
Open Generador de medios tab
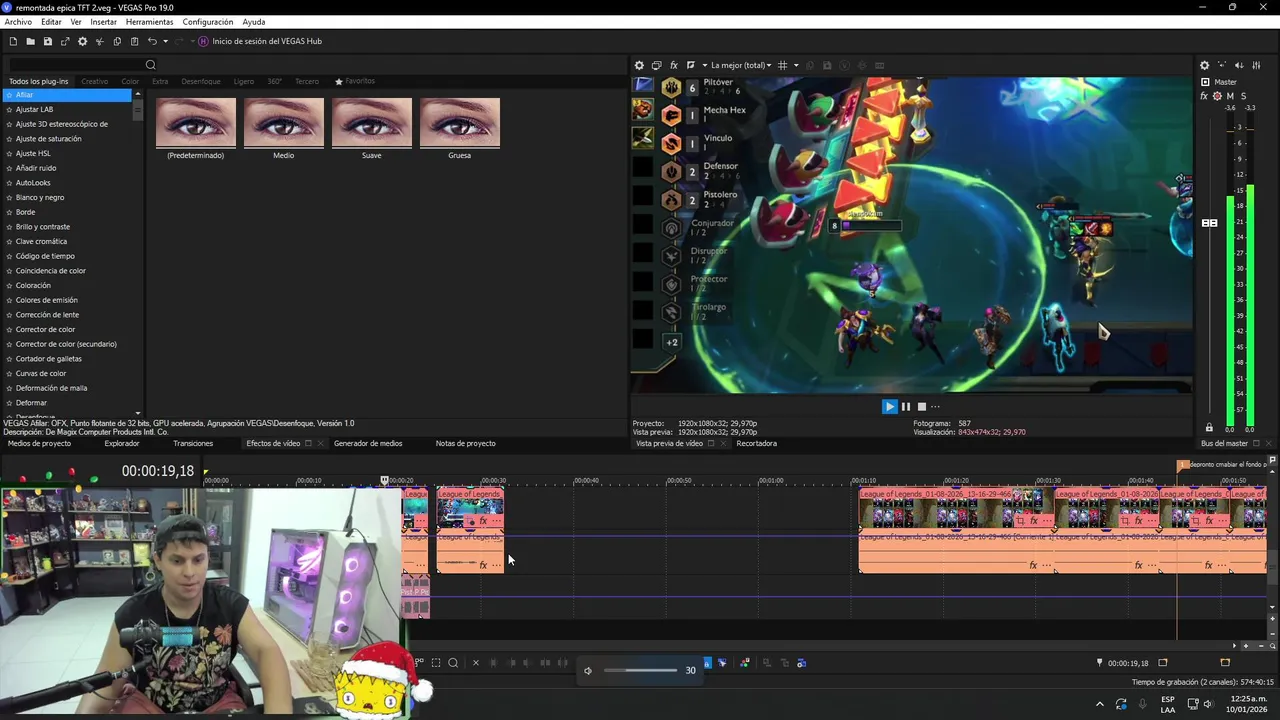368,443
